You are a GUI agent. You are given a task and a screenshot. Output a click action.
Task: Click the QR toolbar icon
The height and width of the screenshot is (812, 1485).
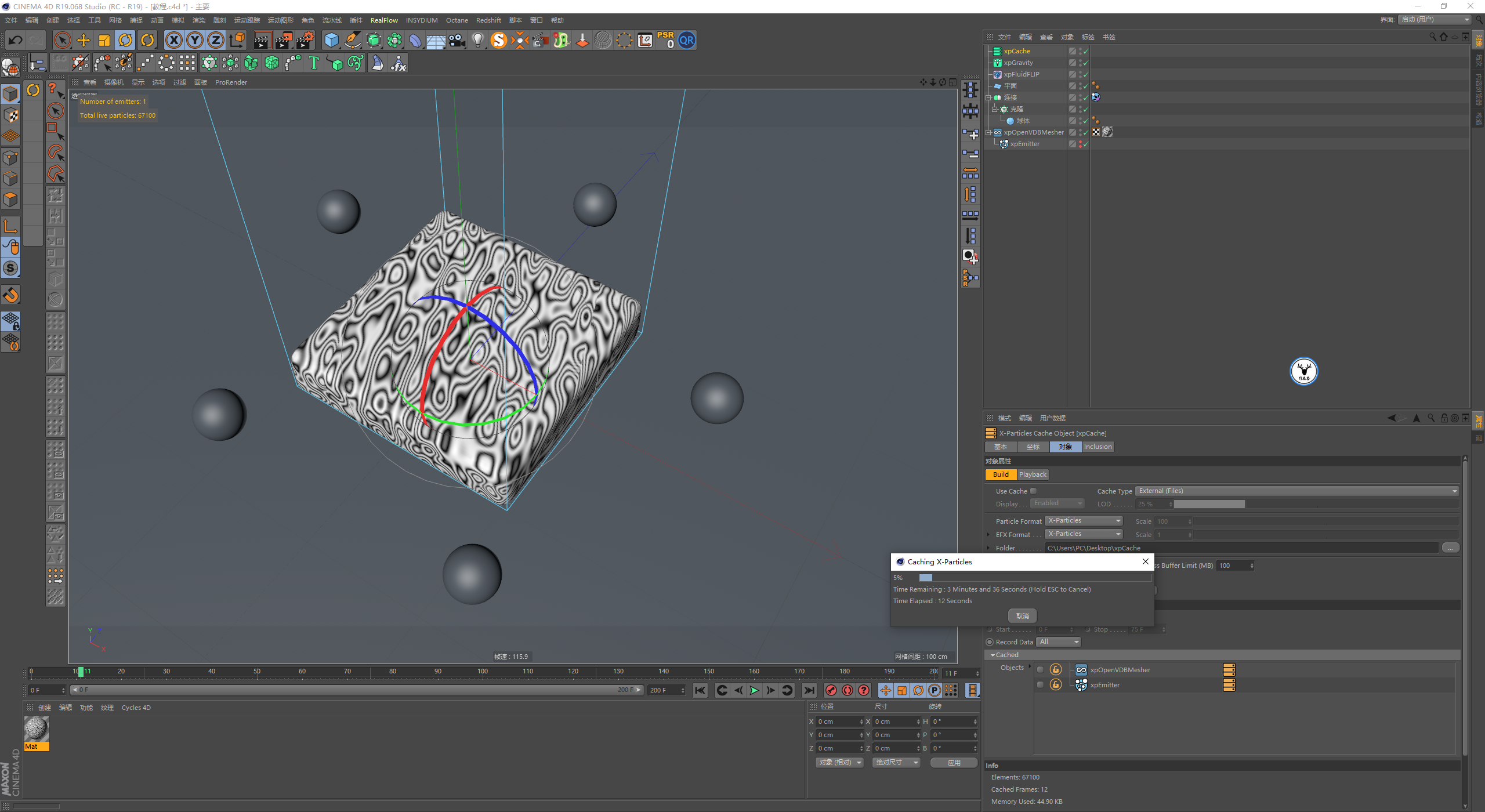click(687, 40)
